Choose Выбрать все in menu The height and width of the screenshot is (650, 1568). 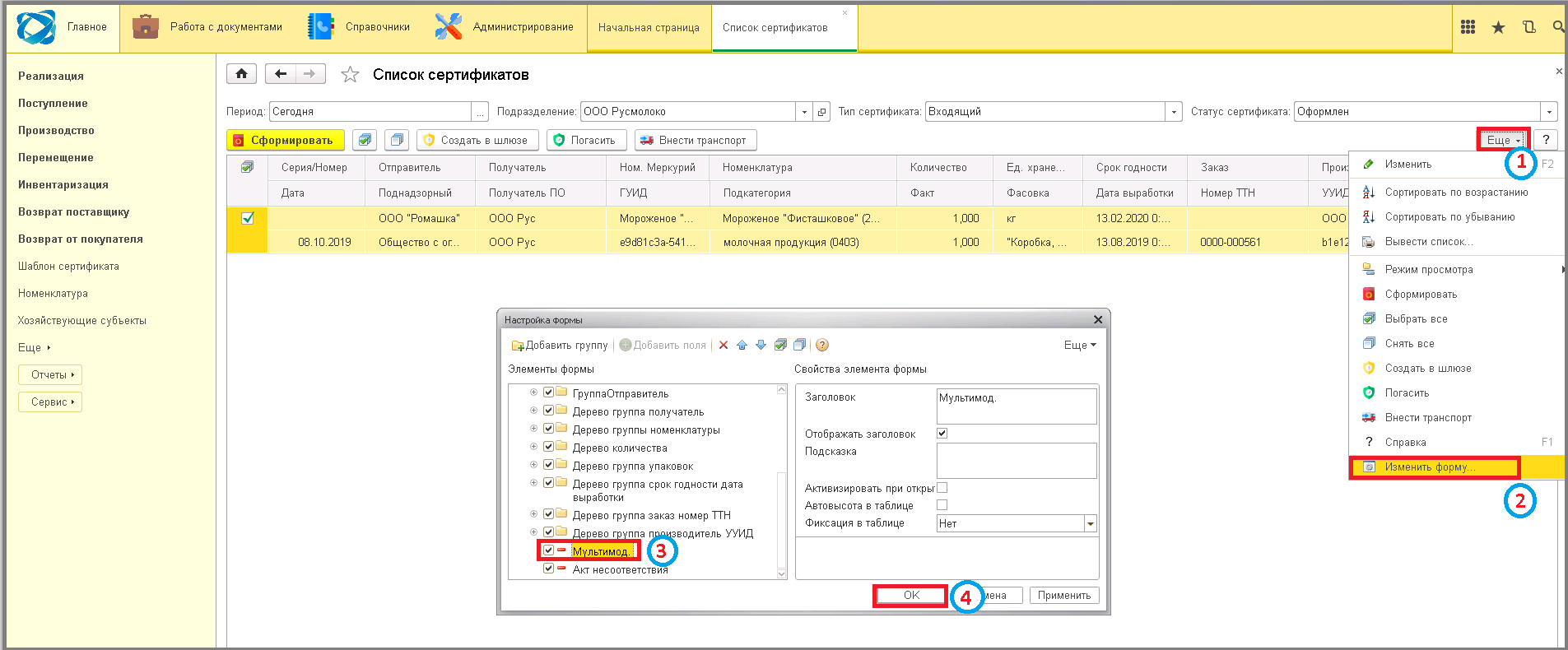coord(1456,318)
